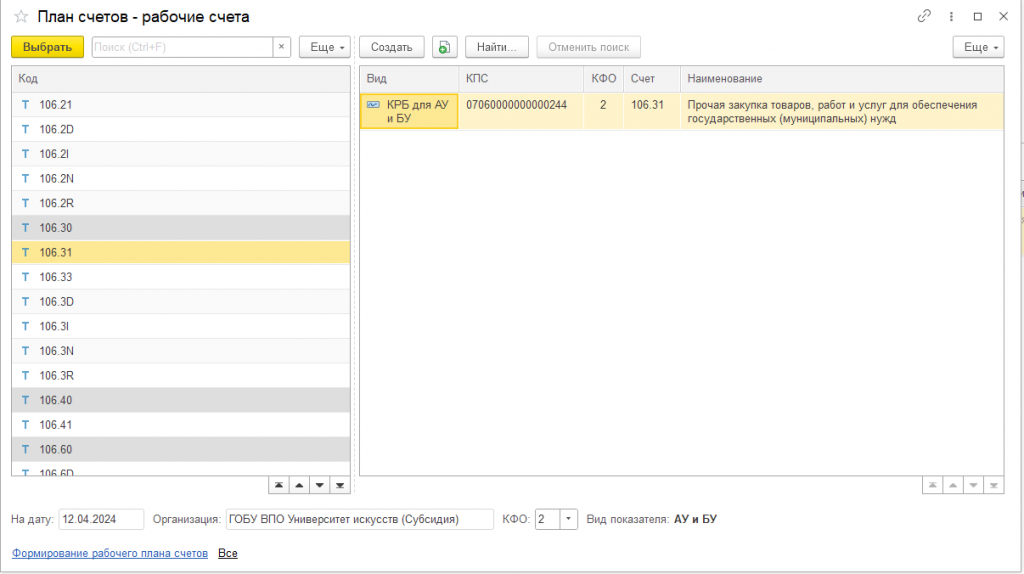Select account 106.60 in list
The width and height of the screenshot is (1024, 574).
pos(181,449)
